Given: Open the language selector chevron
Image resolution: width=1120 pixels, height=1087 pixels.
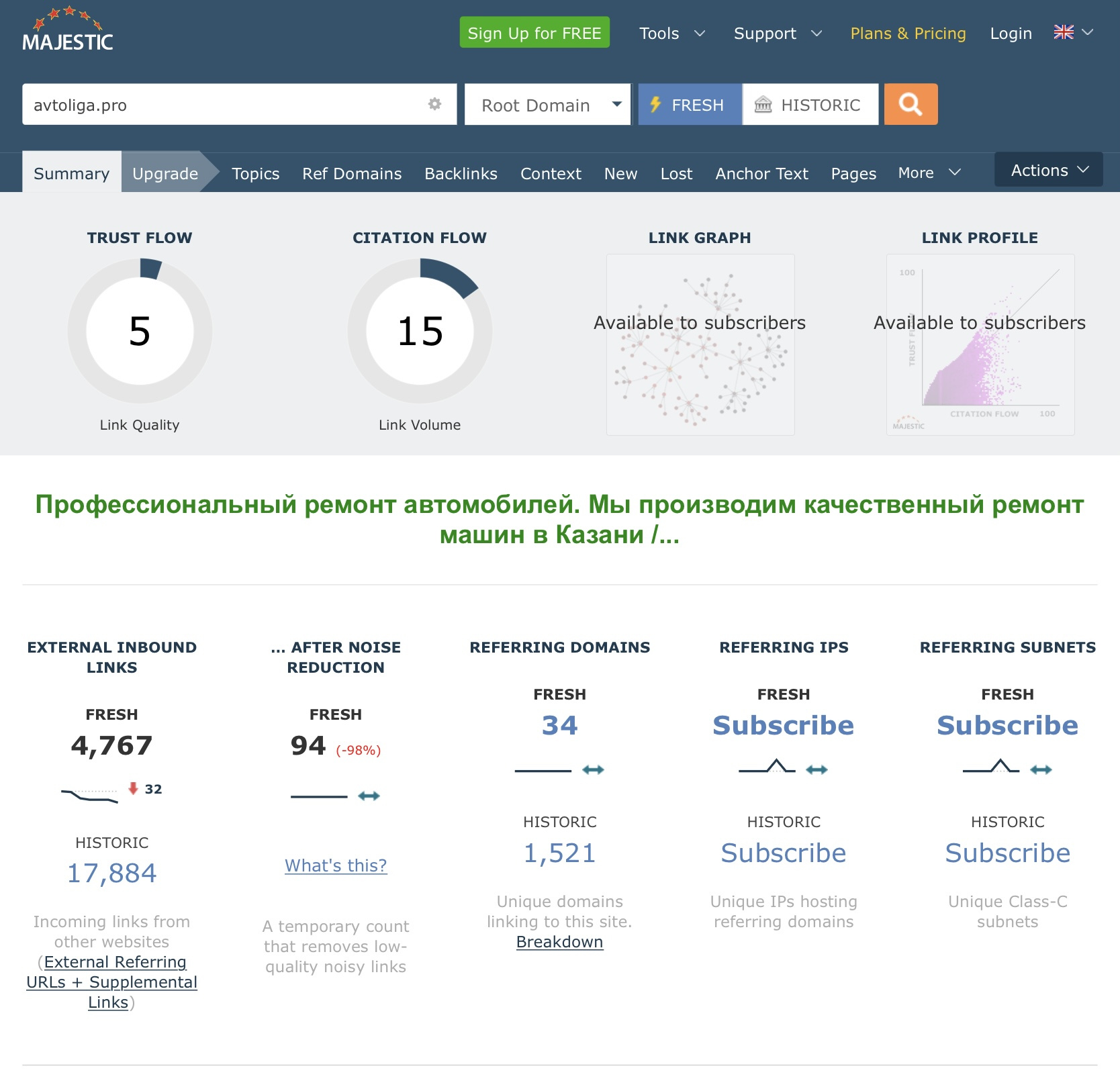Looking at the screenshot, I should click(x=1088, y=32).
